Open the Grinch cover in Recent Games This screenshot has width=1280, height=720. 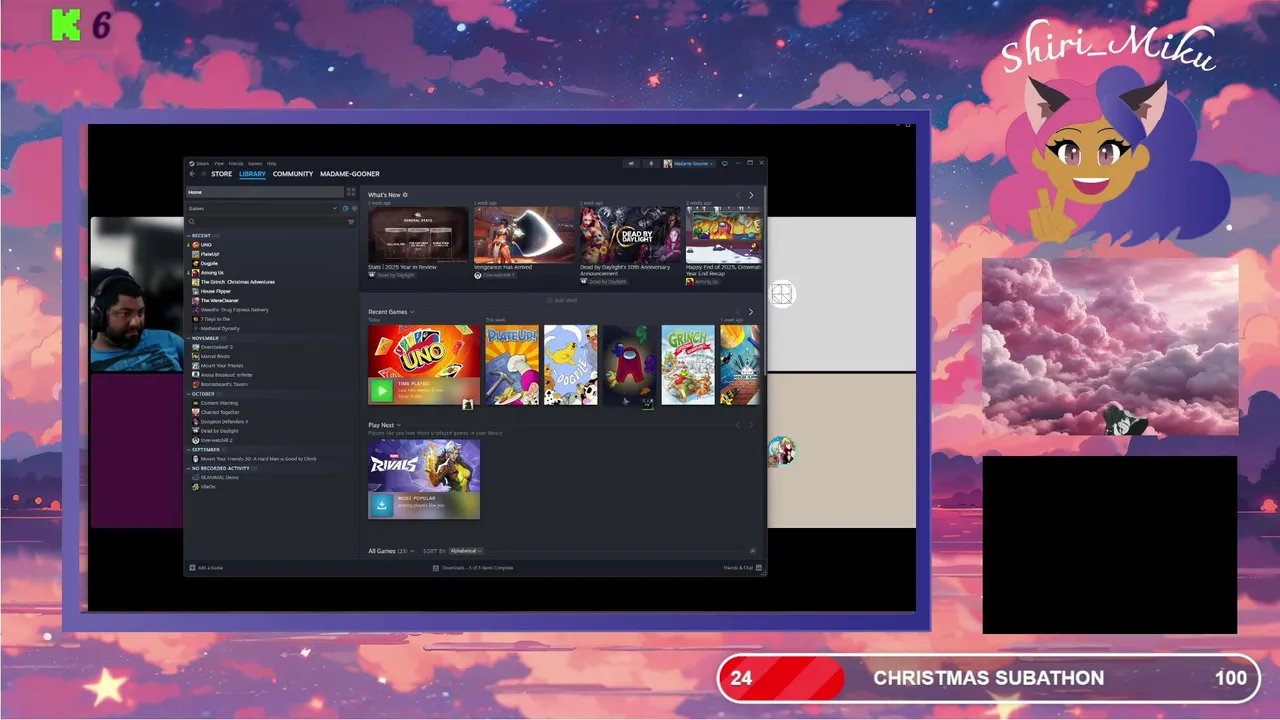point(688,365)
